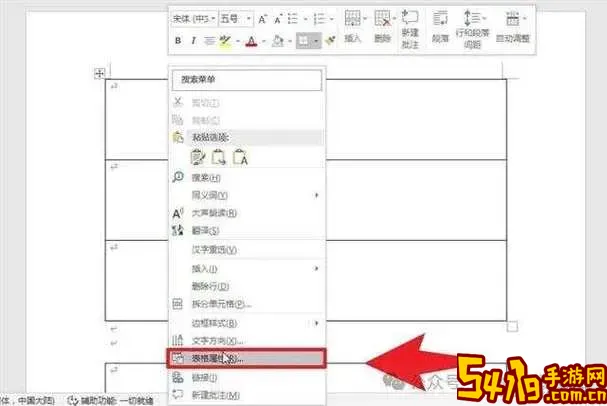Increase font size with the larger A icon
The width and height of the screenshot is (607, 406).
click(262, 19)
